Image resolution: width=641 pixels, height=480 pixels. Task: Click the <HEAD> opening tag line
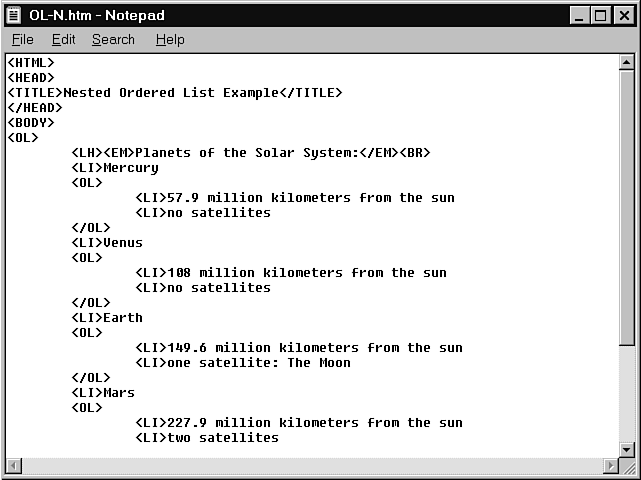[31, 78]
